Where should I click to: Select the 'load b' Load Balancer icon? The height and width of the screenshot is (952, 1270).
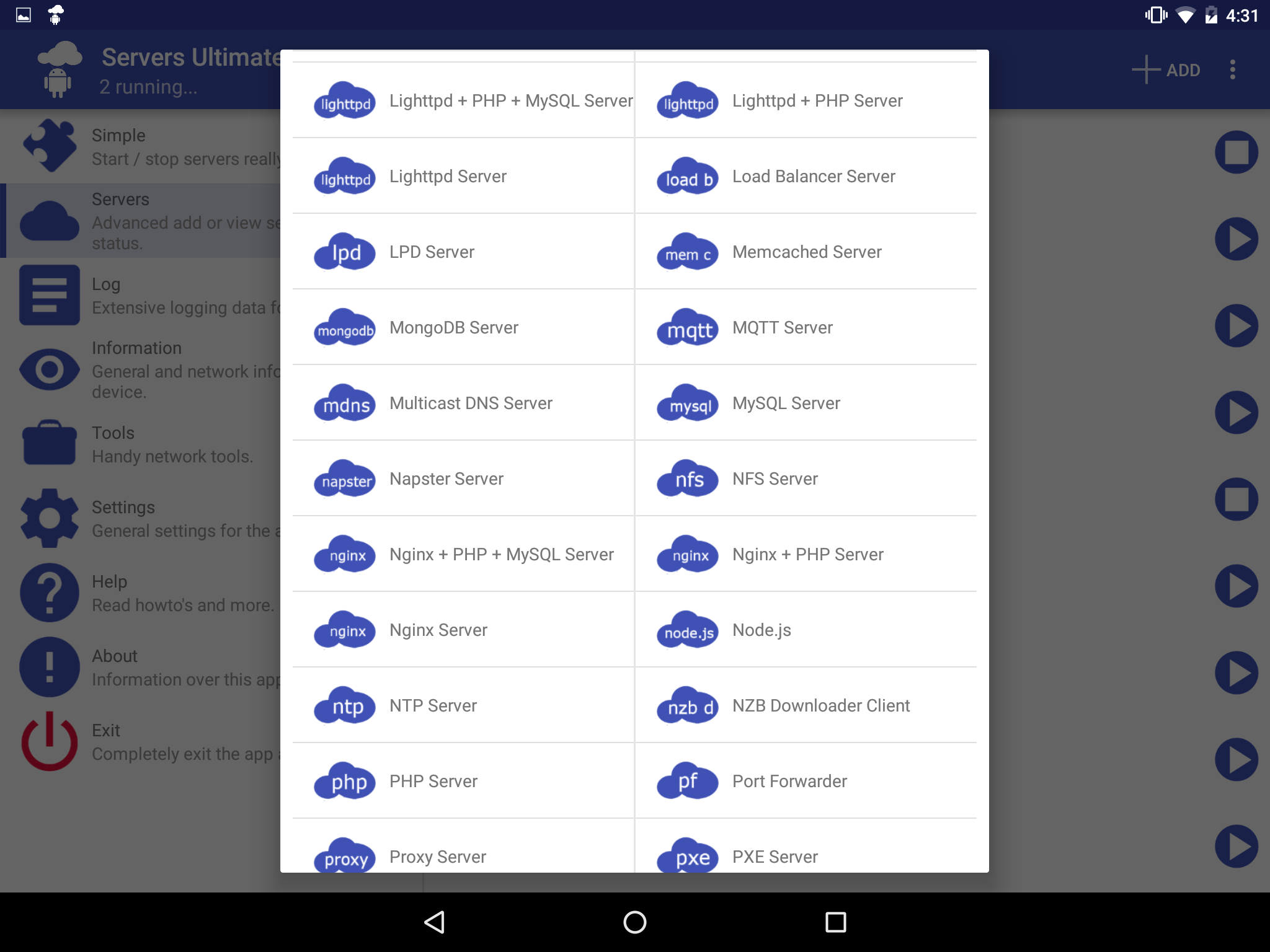click(688, 177)
